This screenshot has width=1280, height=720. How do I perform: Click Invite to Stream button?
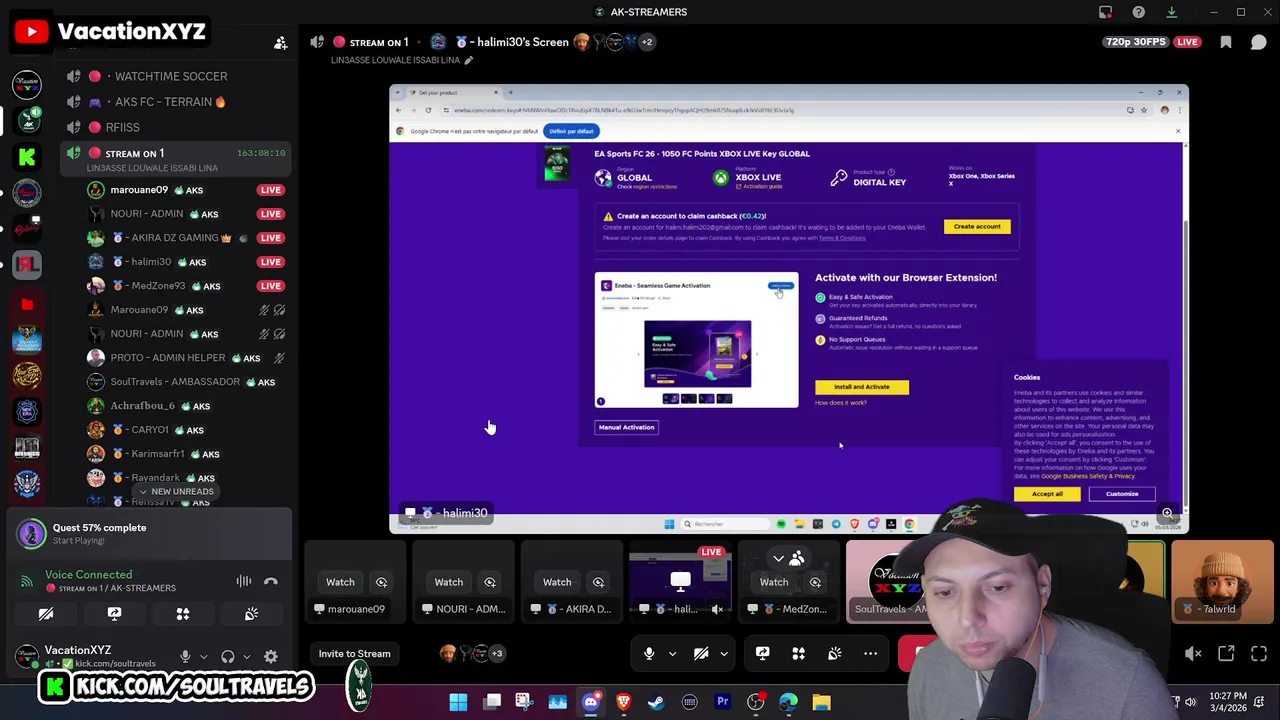354,654
